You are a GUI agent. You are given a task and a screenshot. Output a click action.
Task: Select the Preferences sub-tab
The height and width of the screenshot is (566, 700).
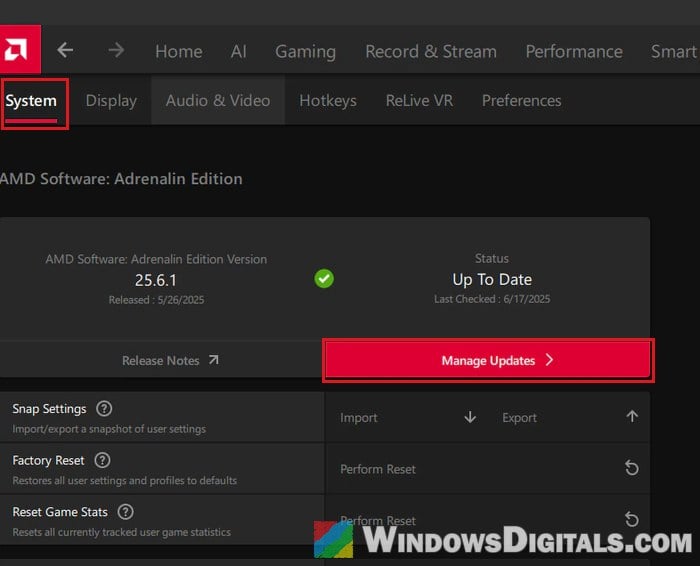pyautogui.click(x=521, y=100)
